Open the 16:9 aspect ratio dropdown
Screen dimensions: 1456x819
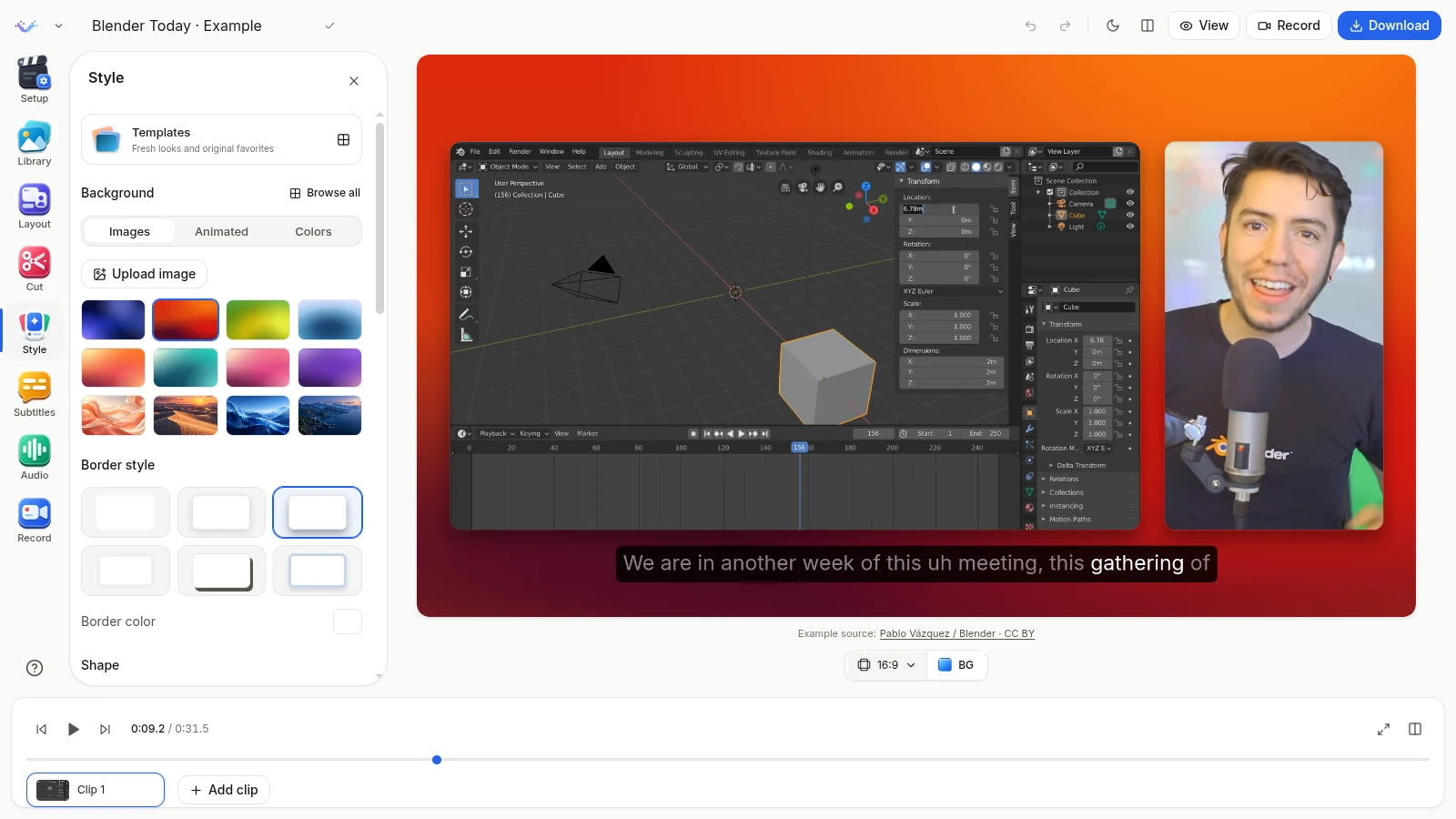tap(886, 665)
